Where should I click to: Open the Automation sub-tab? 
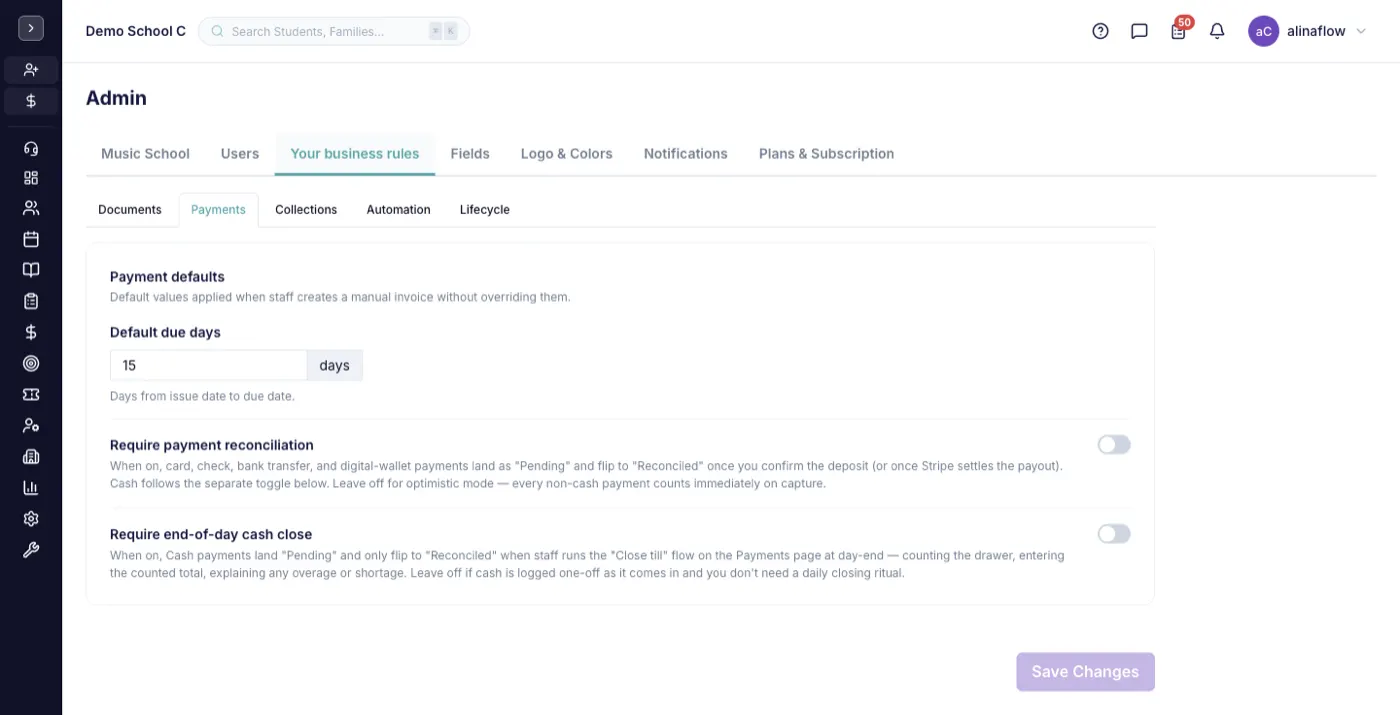point(398,210)
